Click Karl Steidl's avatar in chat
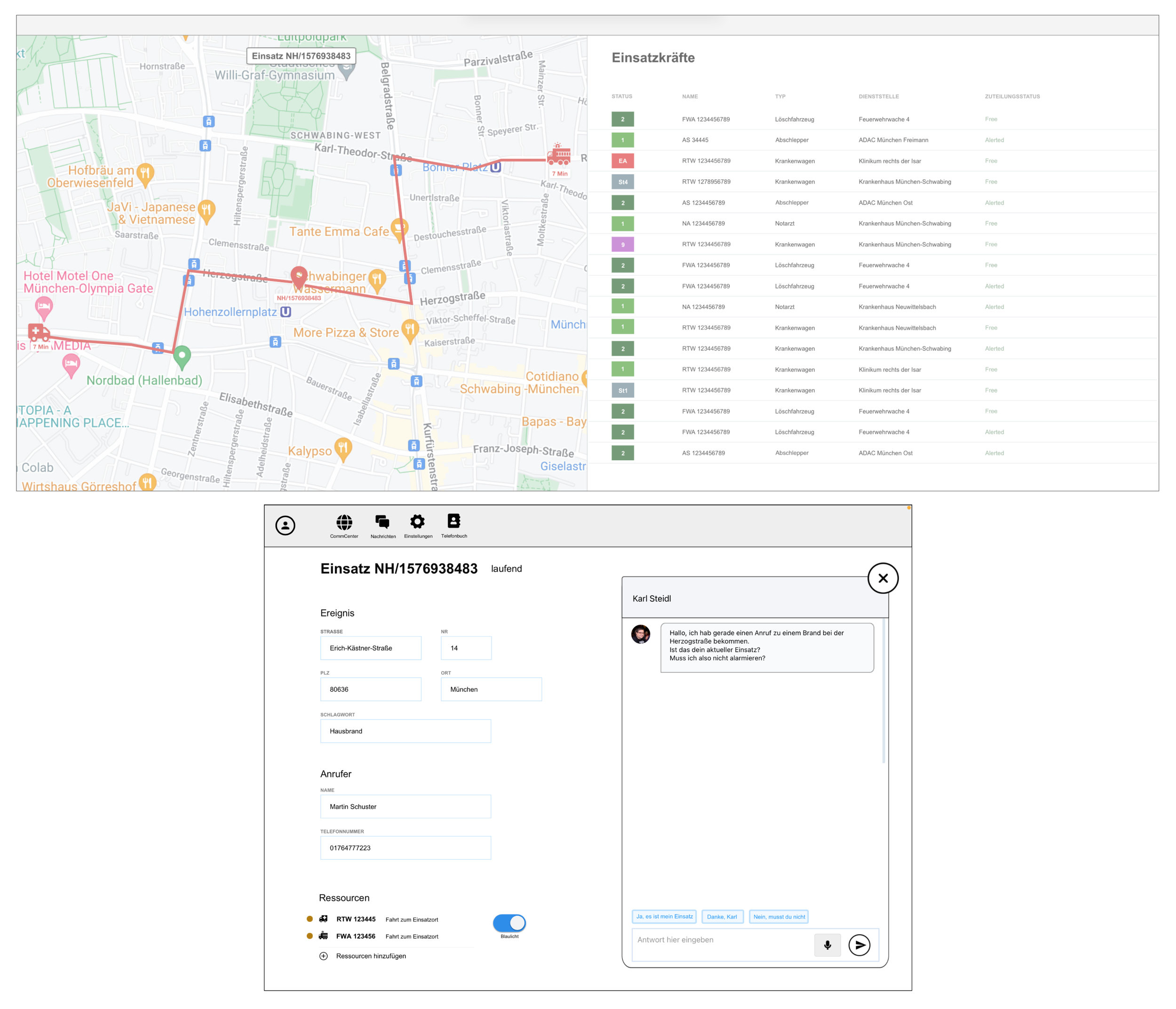This screenshot has width=1176, height=1009. 641,633
